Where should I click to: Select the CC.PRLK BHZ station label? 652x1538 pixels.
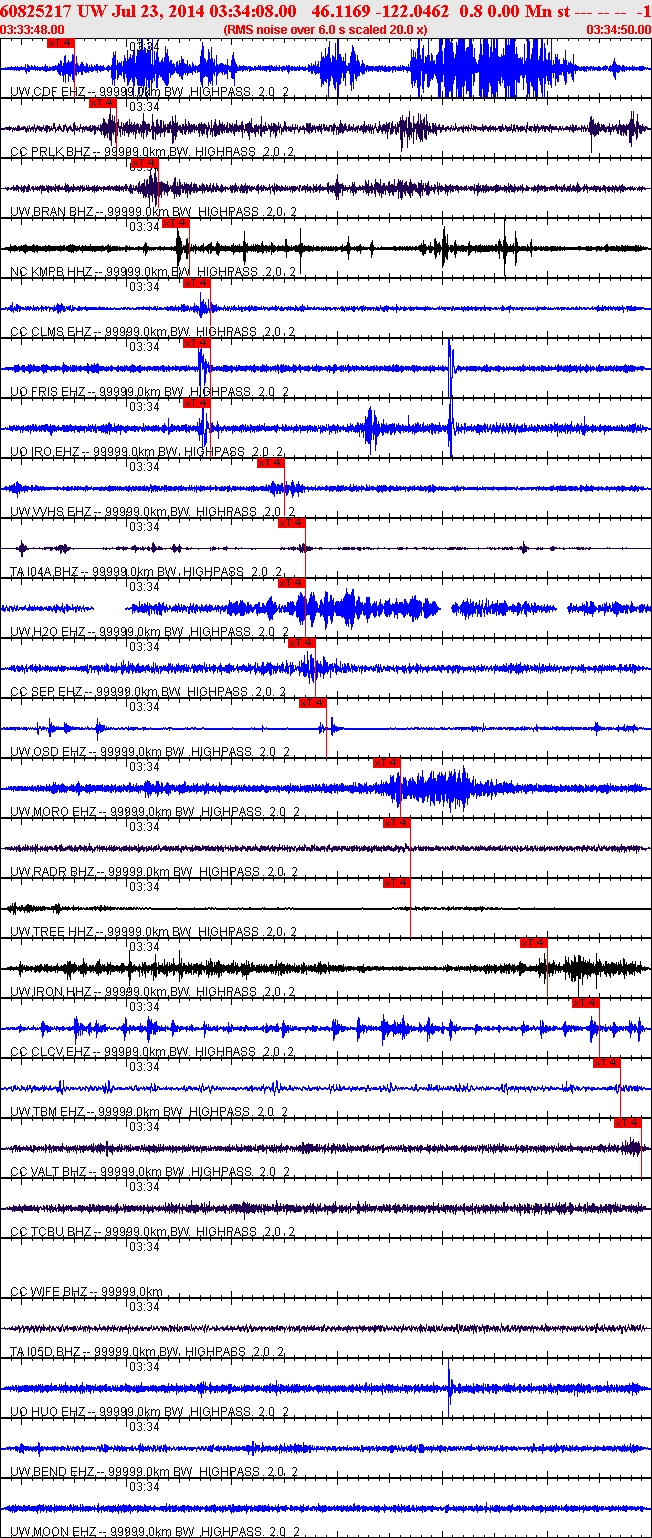coord(50,151)
